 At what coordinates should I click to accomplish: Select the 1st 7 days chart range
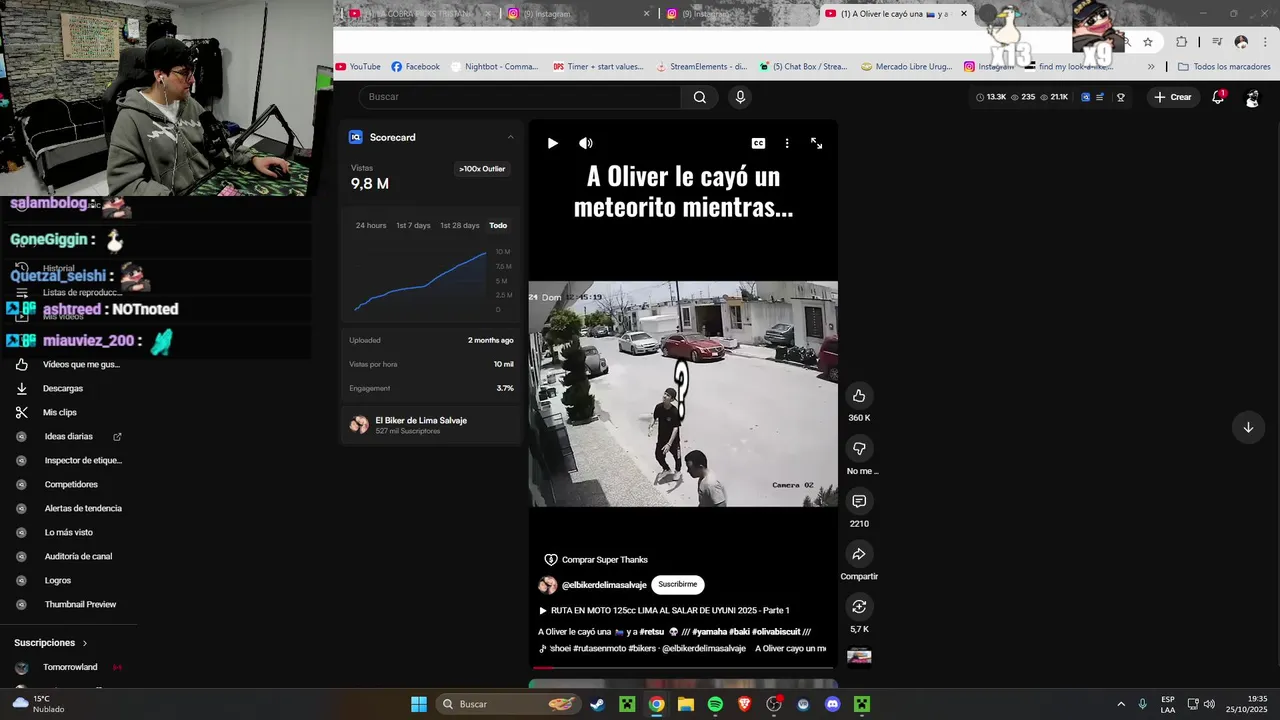coord(413,225)
